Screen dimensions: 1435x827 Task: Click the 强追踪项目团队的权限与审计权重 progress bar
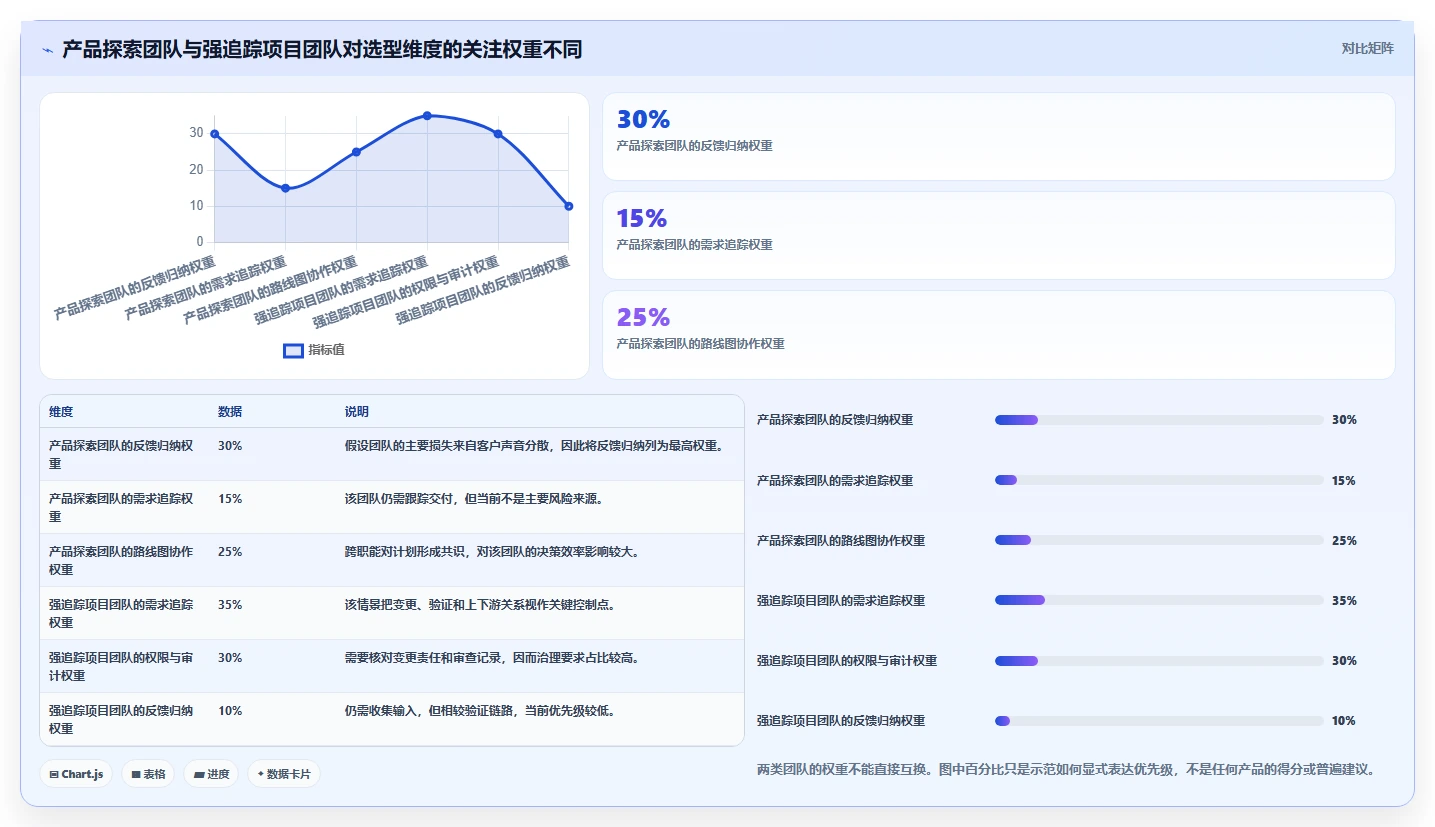[1159, 660]
